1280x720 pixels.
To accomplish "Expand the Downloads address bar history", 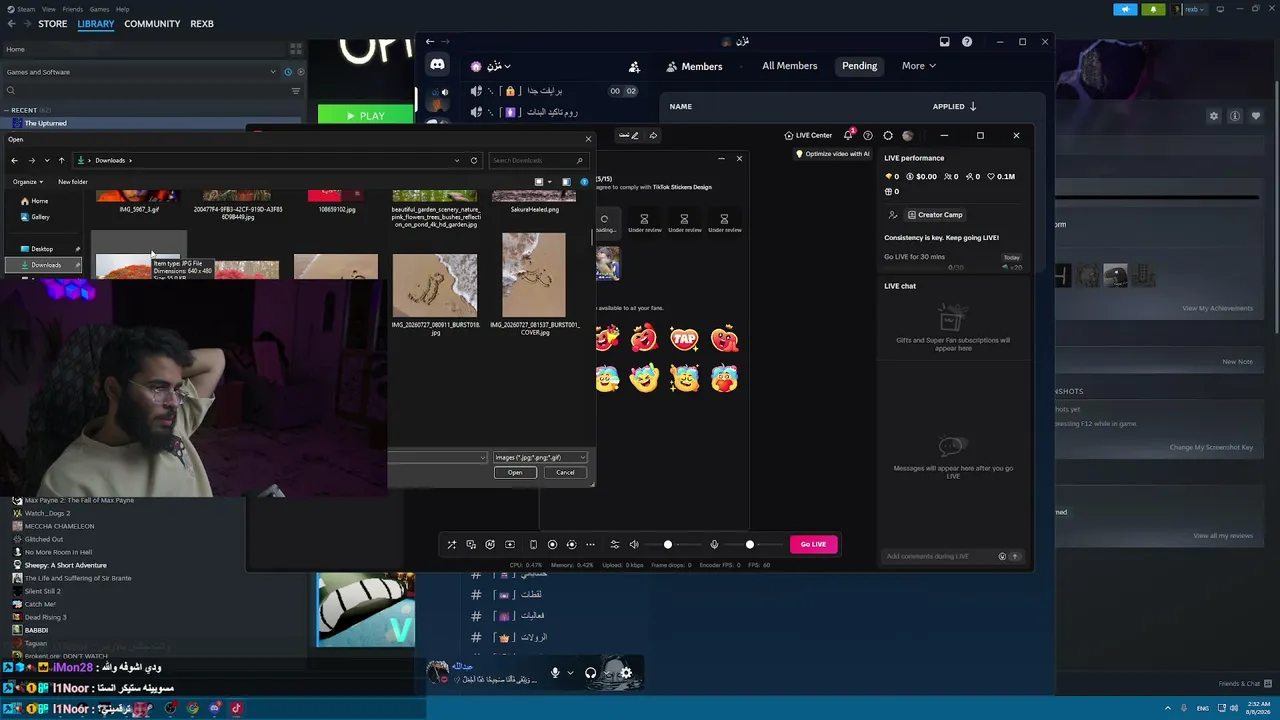I will click(x=457, y=160).
